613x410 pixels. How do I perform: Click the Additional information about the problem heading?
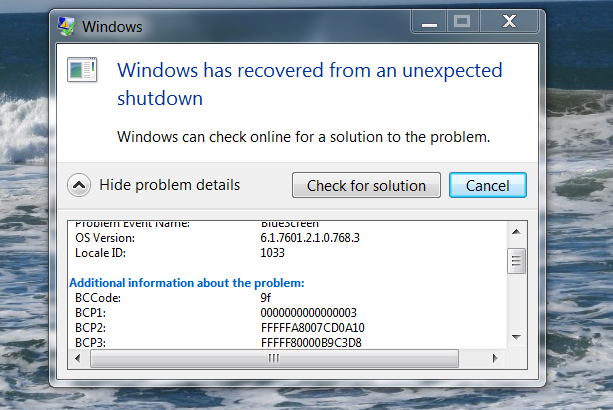click(x=187, y=283)
